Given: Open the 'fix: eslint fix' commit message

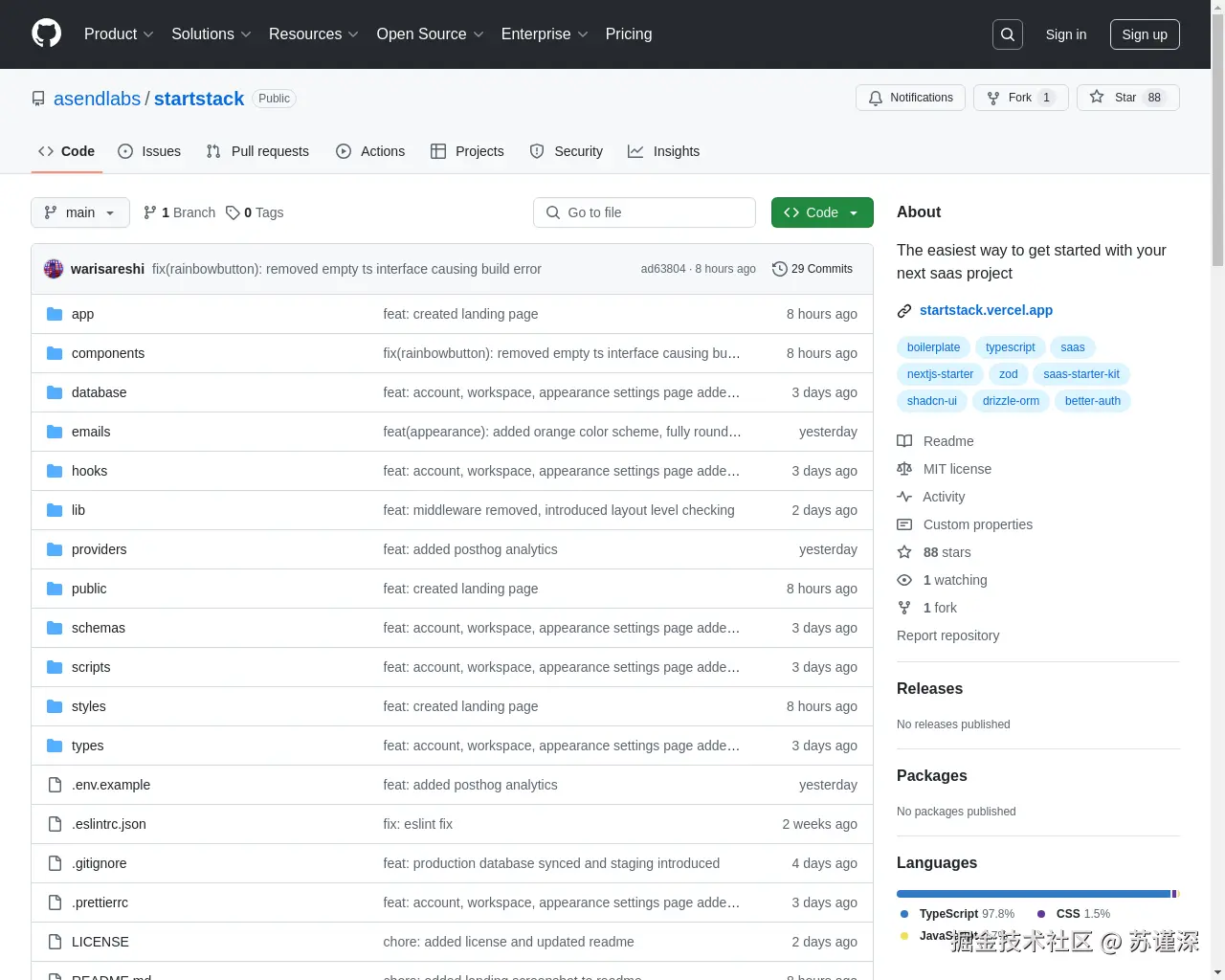Looking at the screenshot, I should point(418,824).
